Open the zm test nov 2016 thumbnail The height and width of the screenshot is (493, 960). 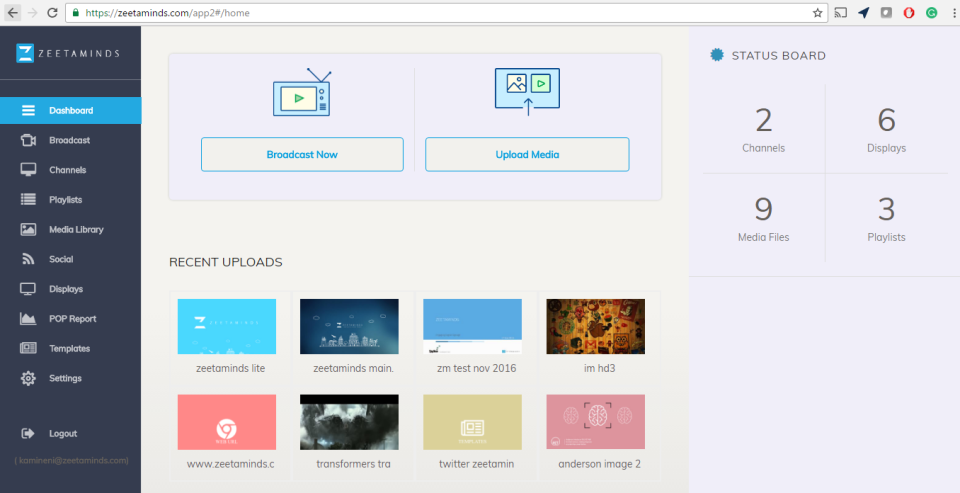click(473, 326)
